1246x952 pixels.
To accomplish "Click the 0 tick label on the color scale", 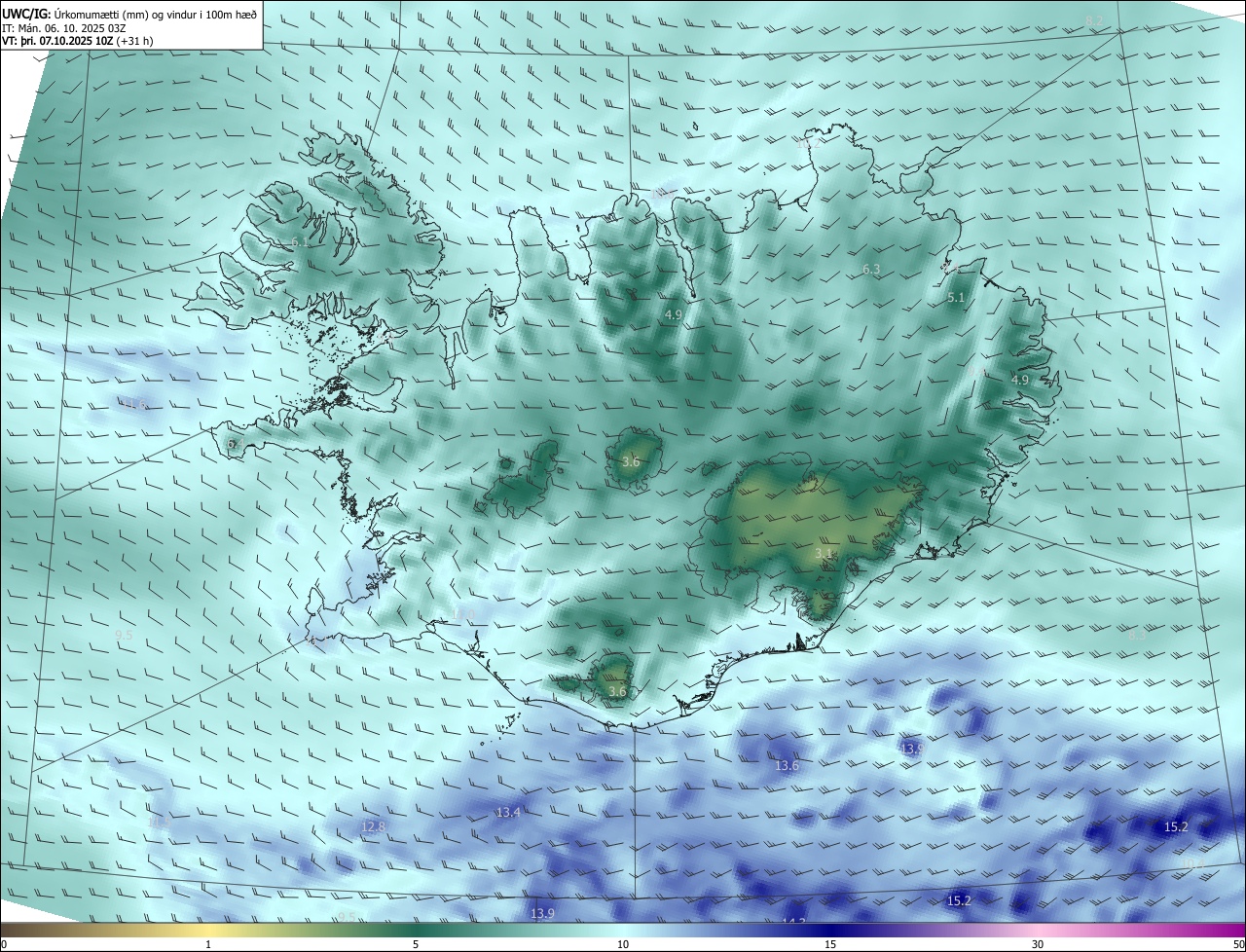I will 4,944.
